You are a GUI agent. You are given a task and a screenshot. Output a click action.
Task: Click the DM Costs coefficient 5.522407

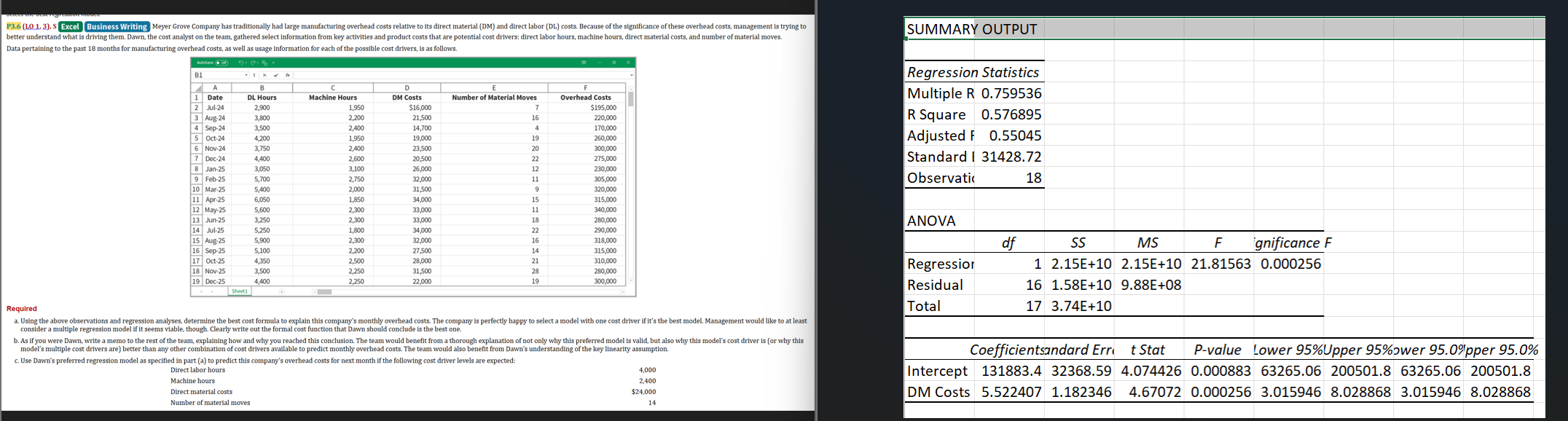1011,392
